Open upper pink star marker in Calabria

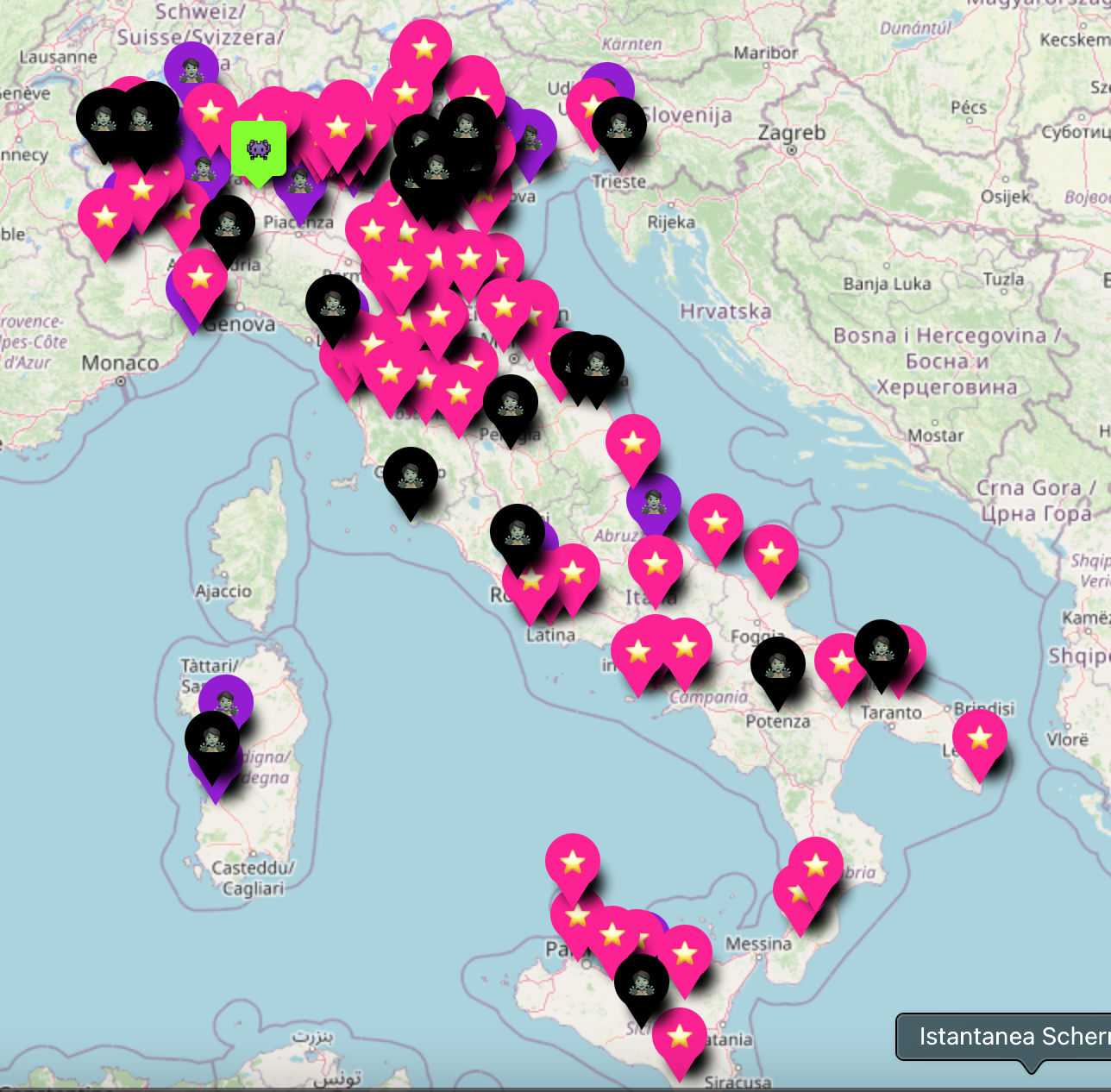click(x=815, y=865)
